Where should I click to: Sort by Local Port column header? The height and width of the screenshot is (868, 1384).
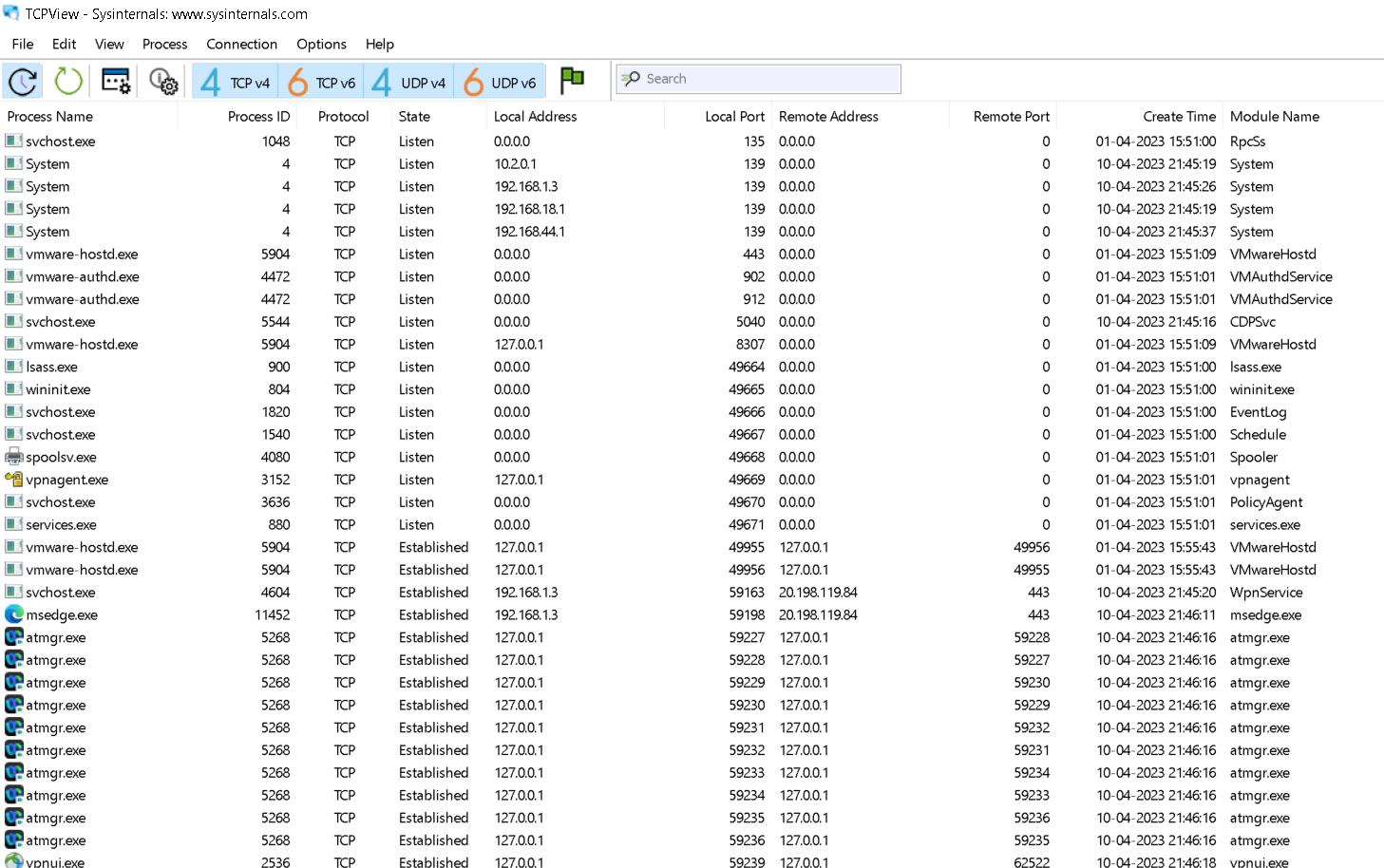[734, 116]
